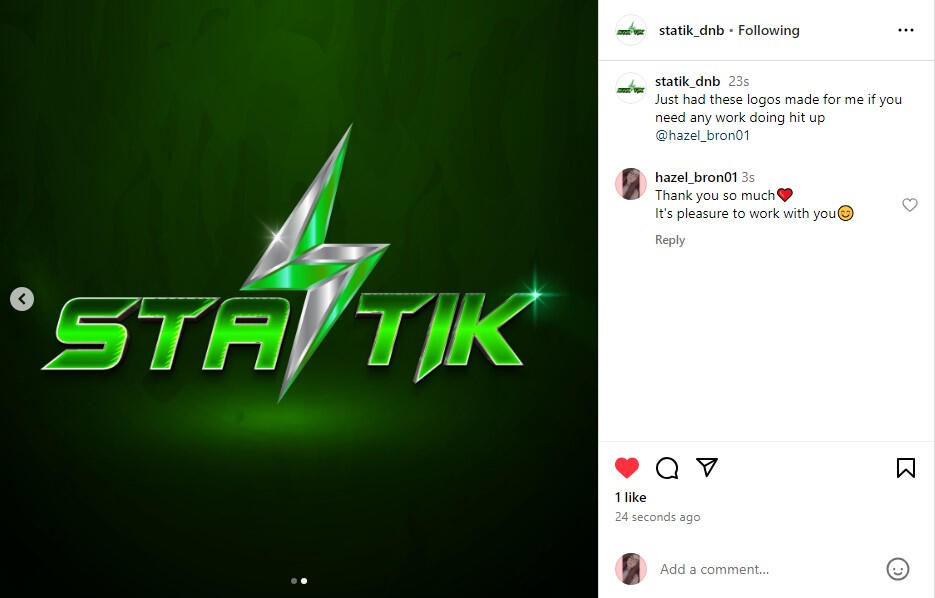The image size is (935, 598).
Task: Open the three-dot more options menu
Action: (x=906, y=30)
